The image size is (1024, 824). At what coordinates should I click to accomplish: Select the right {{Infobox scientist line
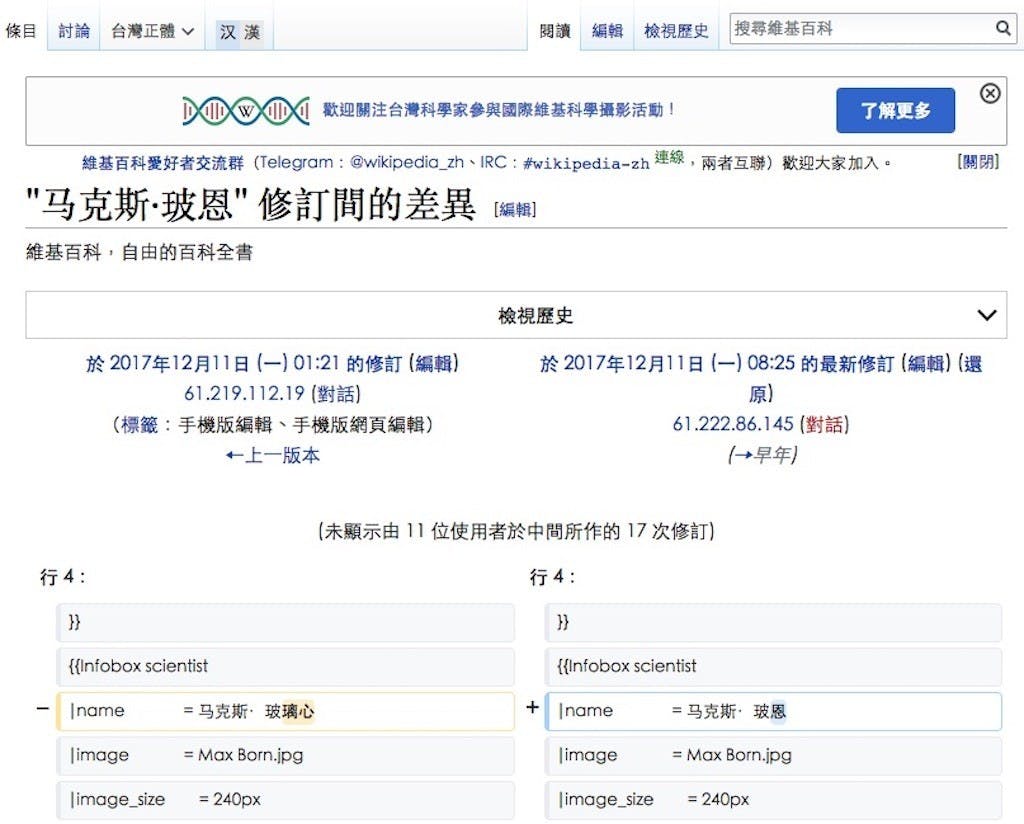pyautogui.click(x=773, y=667)
